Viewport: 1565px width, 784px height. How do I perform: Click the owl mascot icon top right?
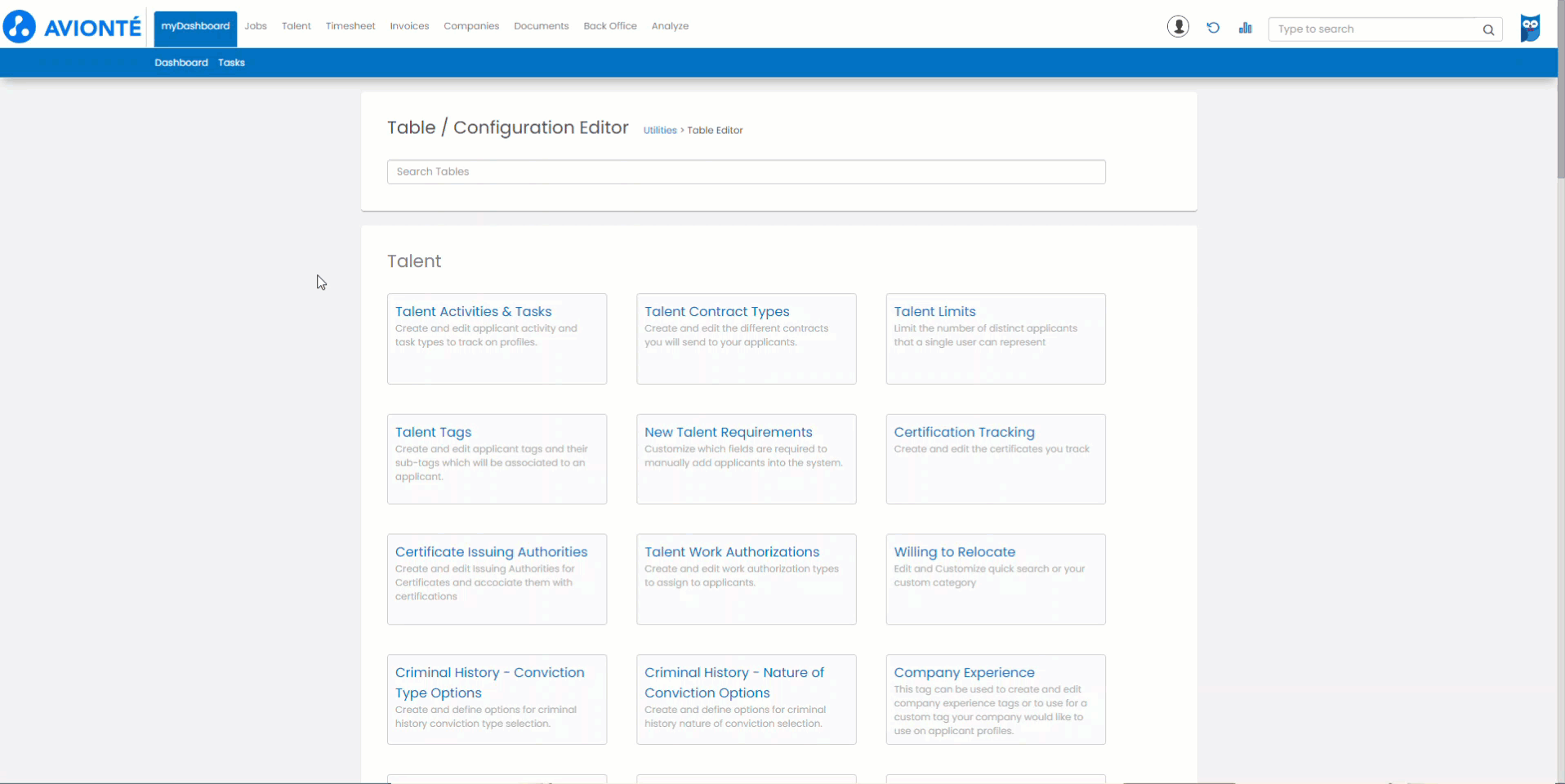coord(1530,27)
